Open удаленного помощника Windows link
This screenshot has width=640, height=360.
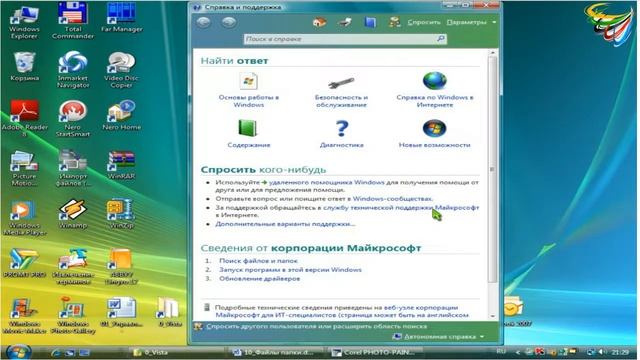click(327, 182)
